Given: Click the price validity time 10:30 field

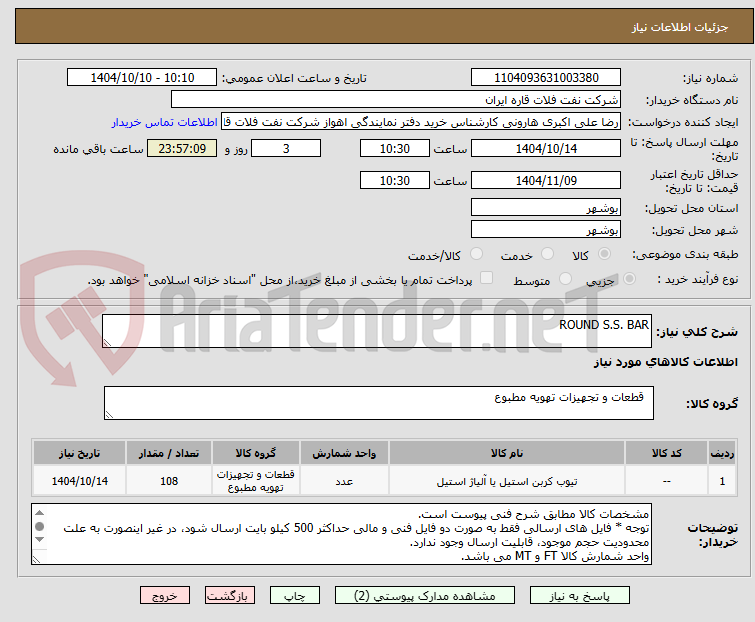Looking at the screenshot, I should (394, 180).
